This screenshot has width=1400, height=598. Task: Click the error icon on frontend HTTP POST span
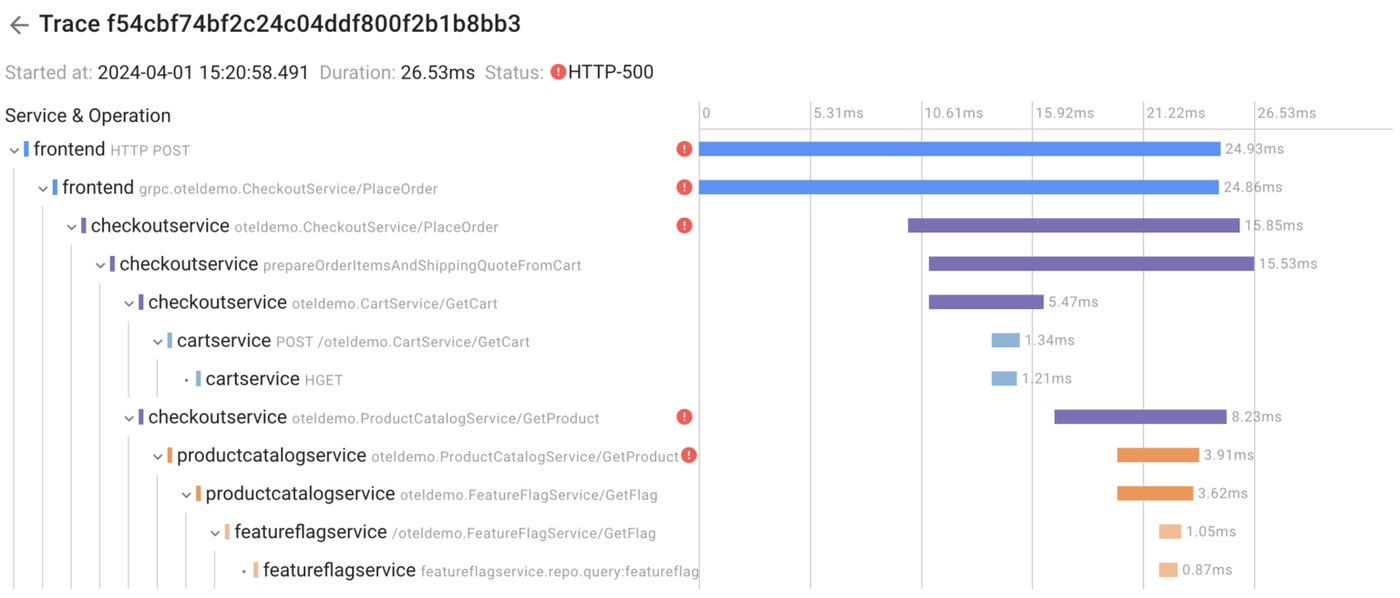pyautogui.click(x=684, y=148)
